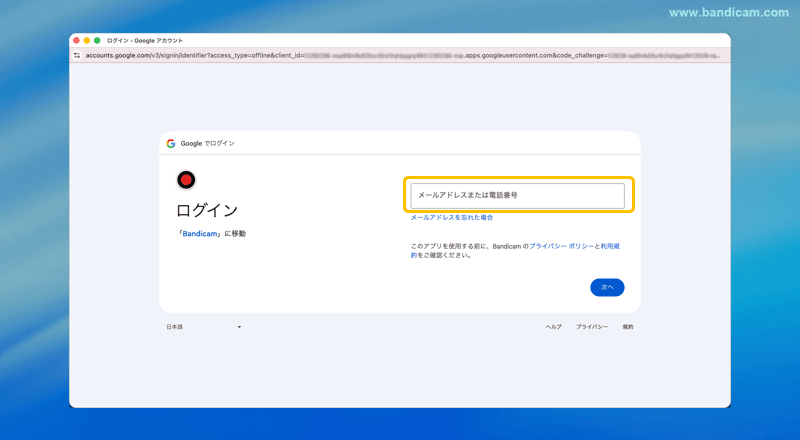800x440 pixels.
Task: Click the site settings icon in address bar
Action: 77,55
